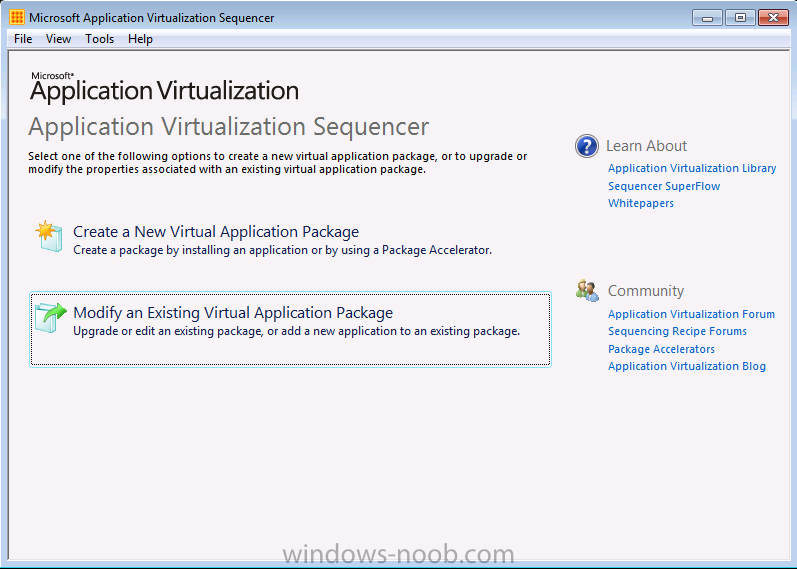The height and width of the screenshot is (569, 797).
Task: Open the Help menu
Action: click(140, 39)
